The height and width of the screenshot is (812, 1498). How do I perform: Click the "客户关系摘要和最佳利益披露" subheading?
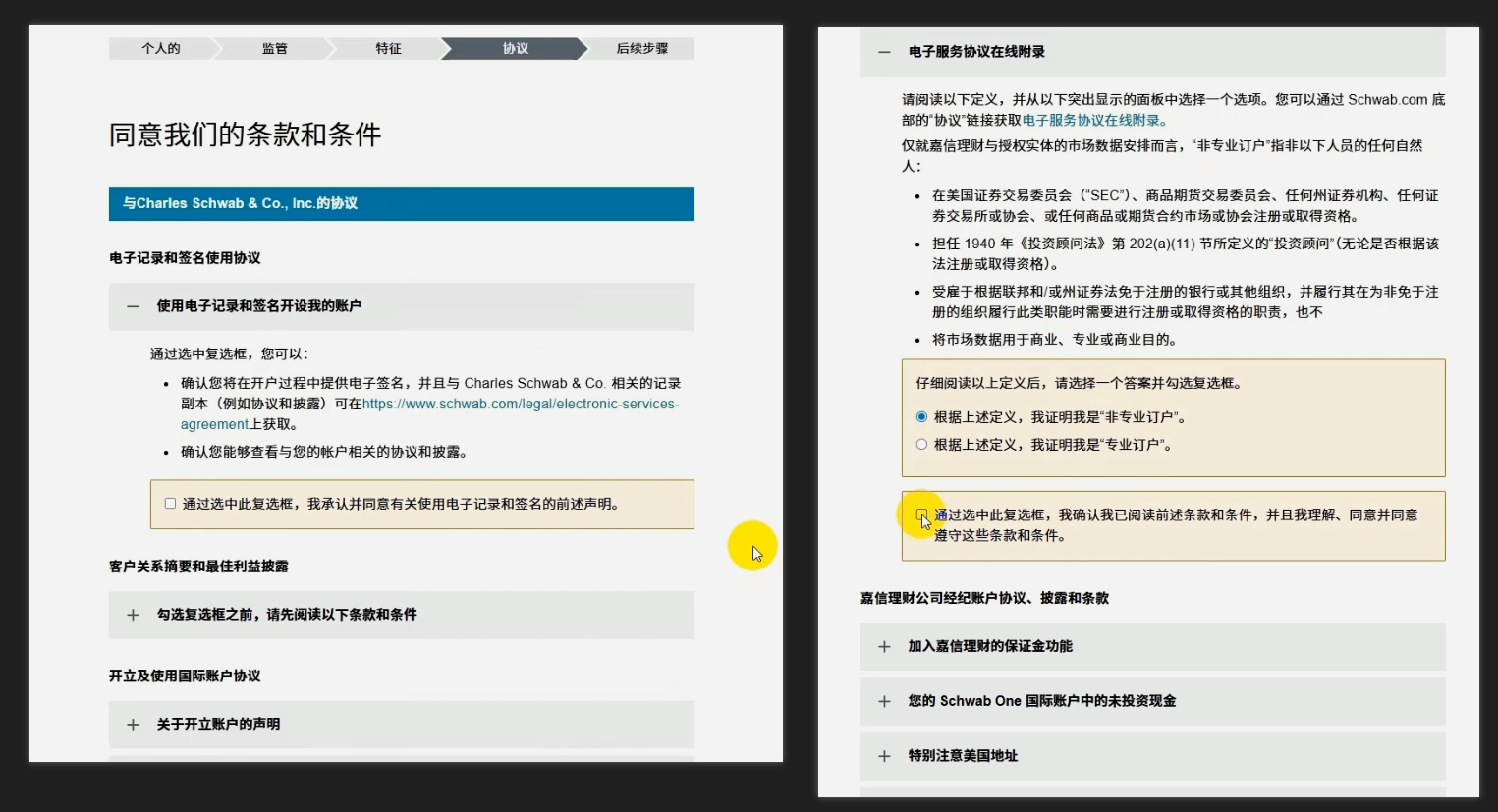(198, 567)
